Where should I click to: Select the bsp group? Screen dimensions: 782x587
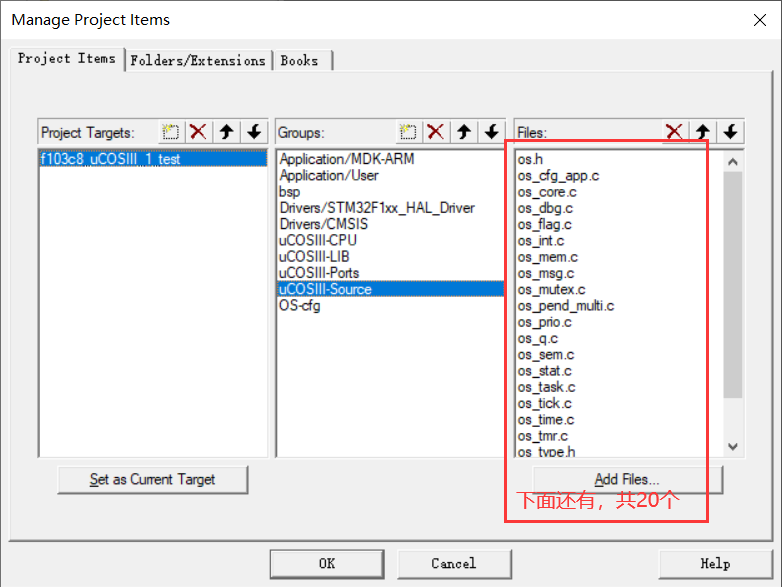coord(391,192)
